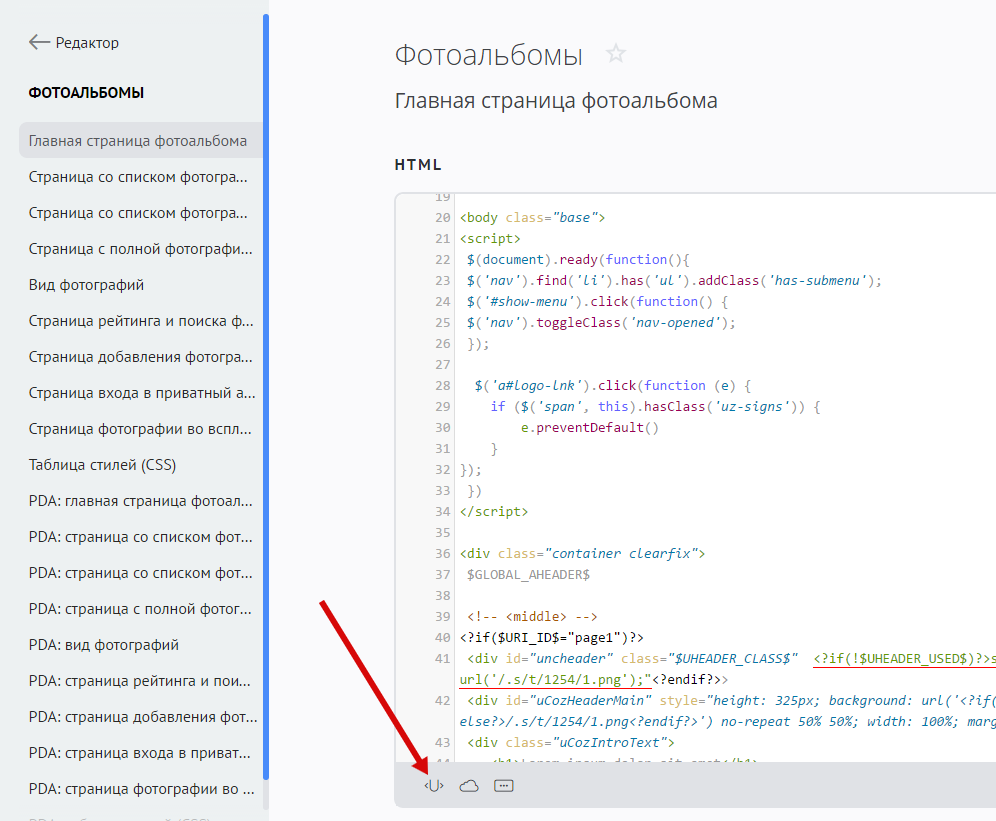
Task: Select Страница фотографии во всплывающем окне
Action: click(140, 429)
